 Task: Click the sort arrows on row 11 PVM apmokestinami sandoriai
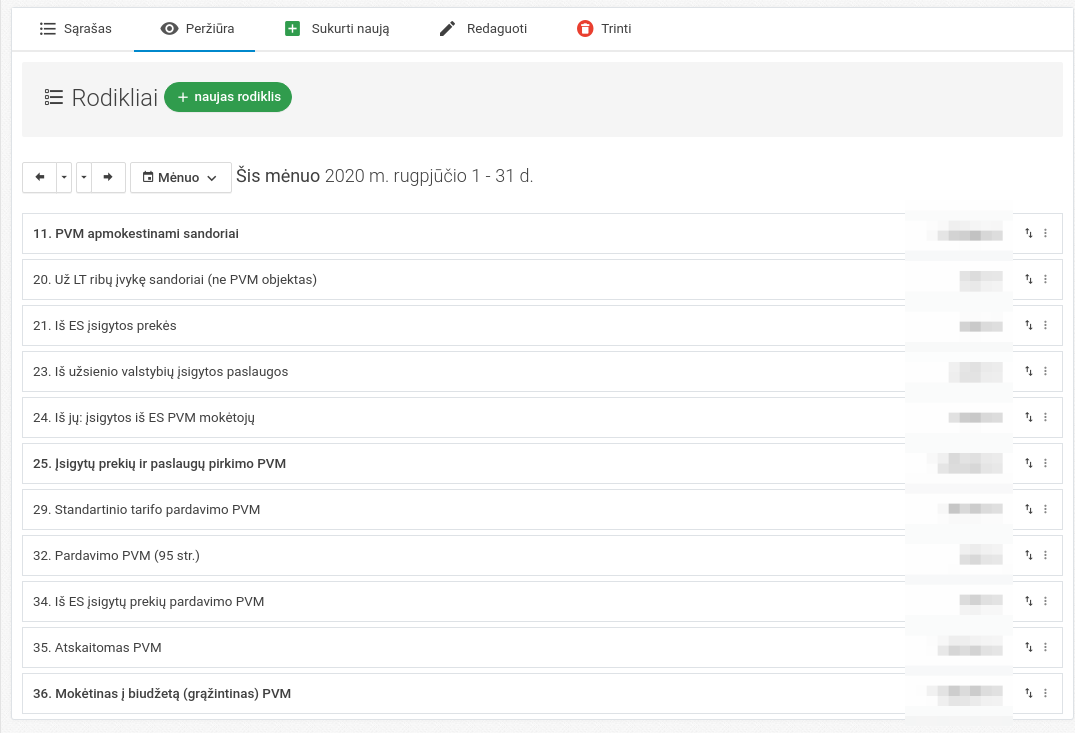(x=1028, y=234)
